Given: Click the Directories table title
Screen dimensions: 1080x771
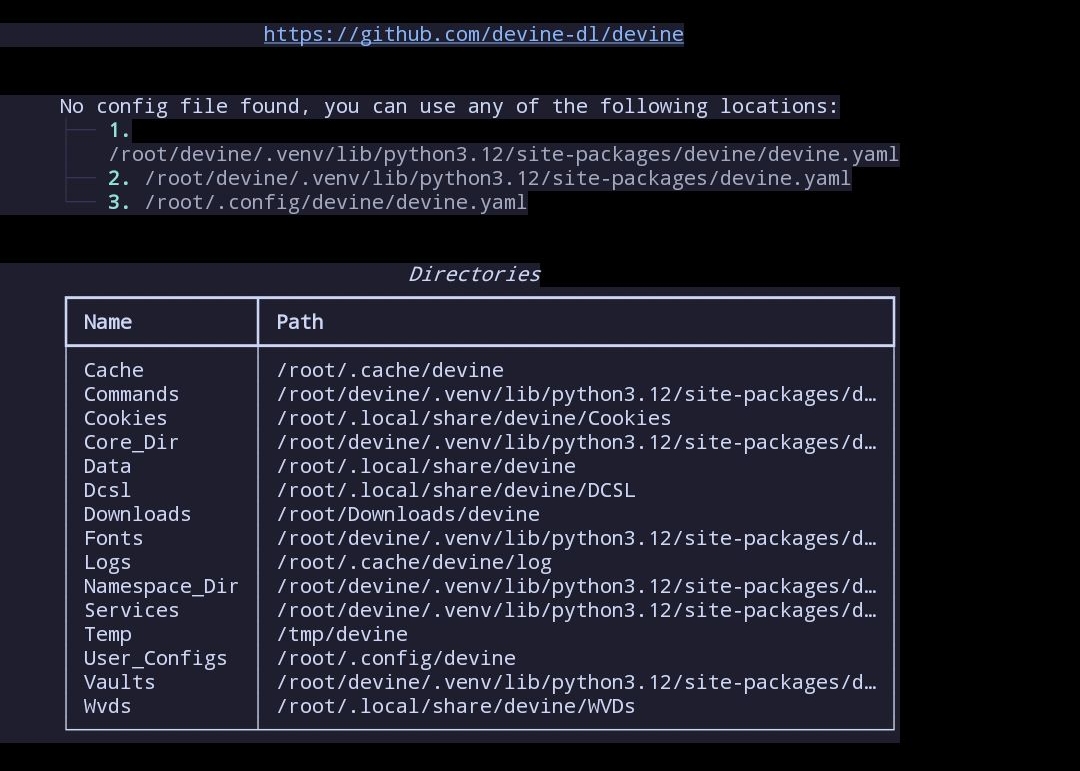Looking at the screenshot, I should tap(474, 275).
